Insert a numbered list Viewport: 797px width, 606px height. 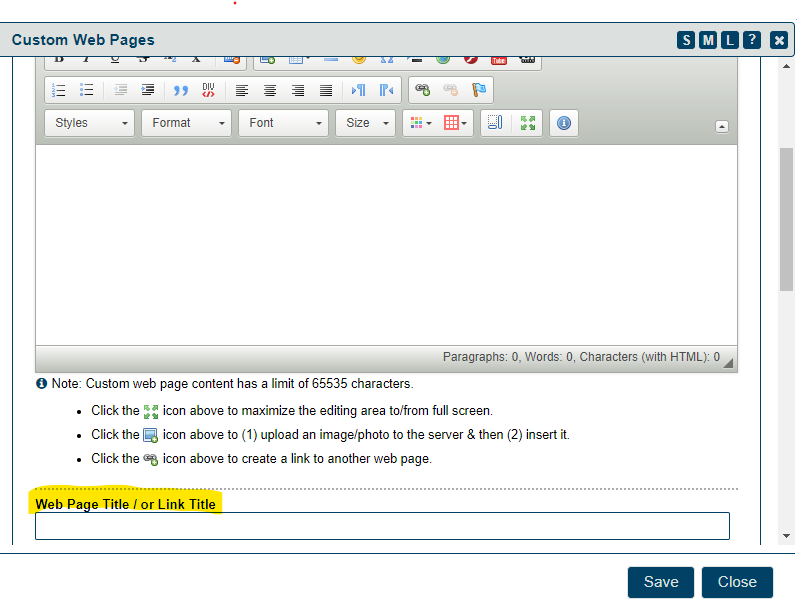59,90
